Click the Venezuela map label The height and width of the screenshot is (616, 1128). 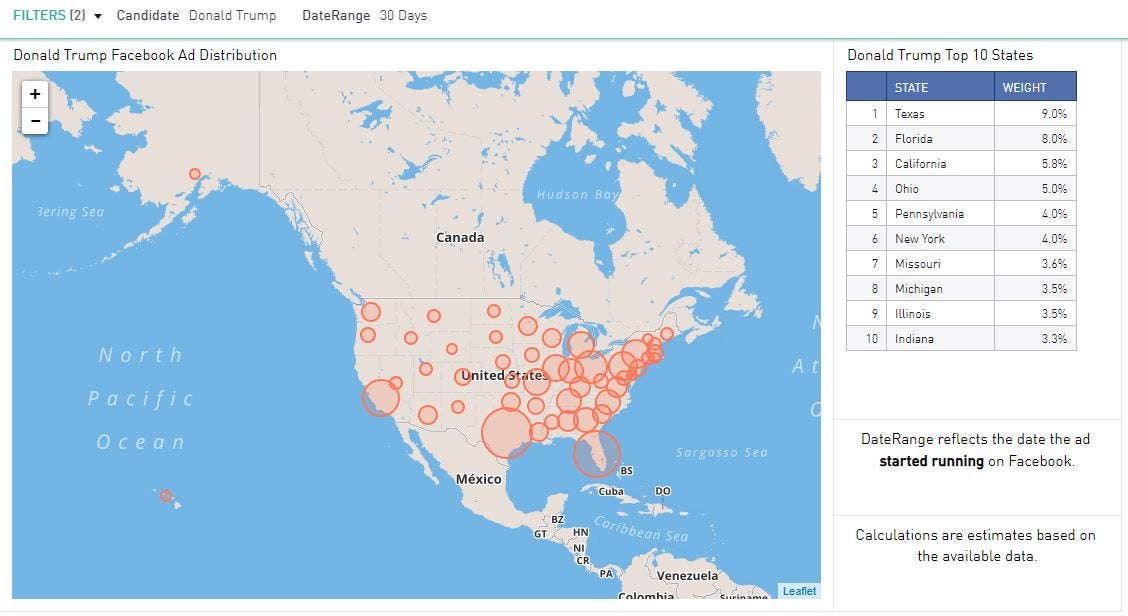(x=687, y=576)
